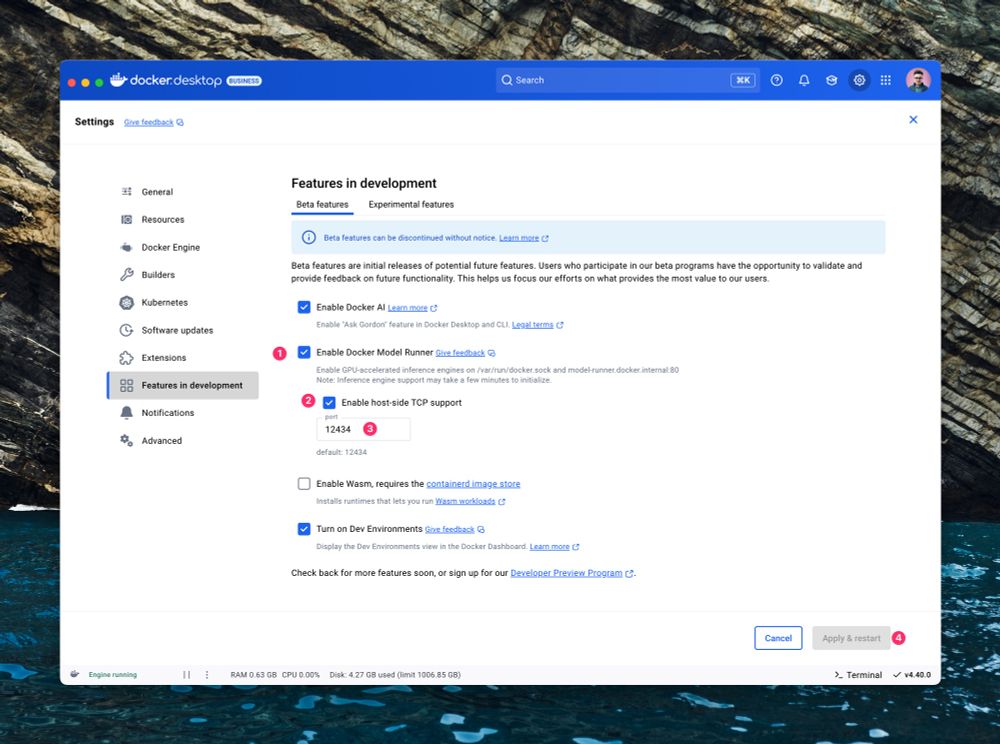The image size is (1000, 744).
Task: Click the version v4.40.0 indicator
Action: point(912,675)
